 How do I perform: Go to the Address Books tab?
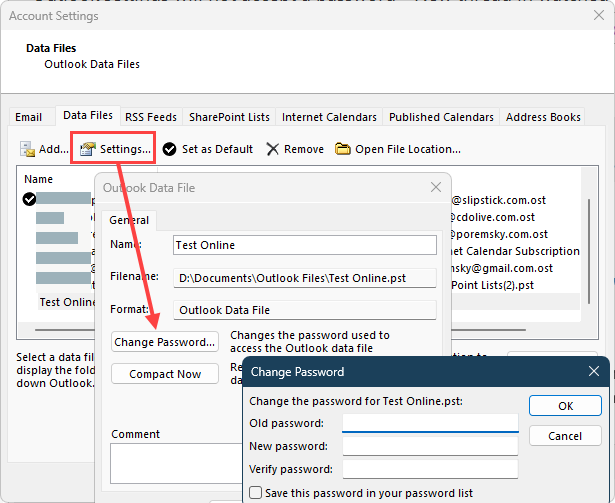pos(543,117)
